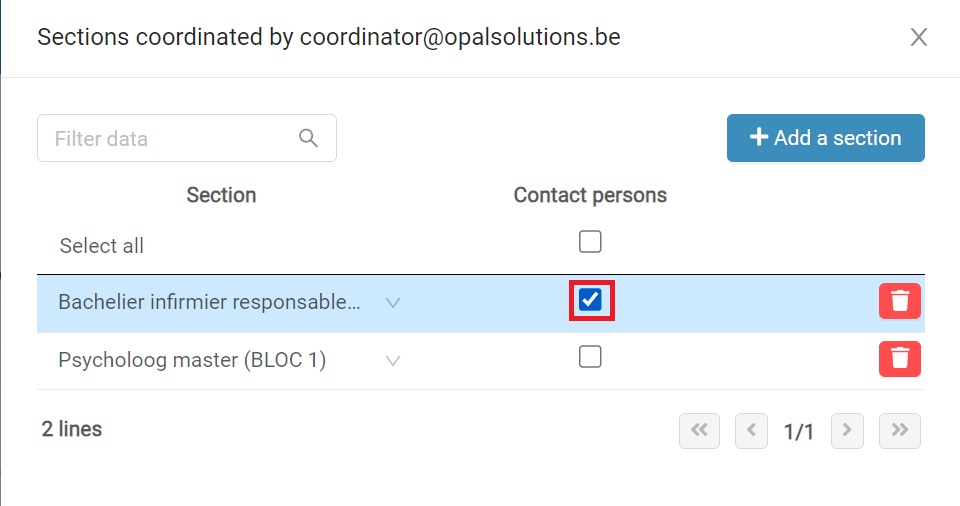Go to the first page

[699, 431]
